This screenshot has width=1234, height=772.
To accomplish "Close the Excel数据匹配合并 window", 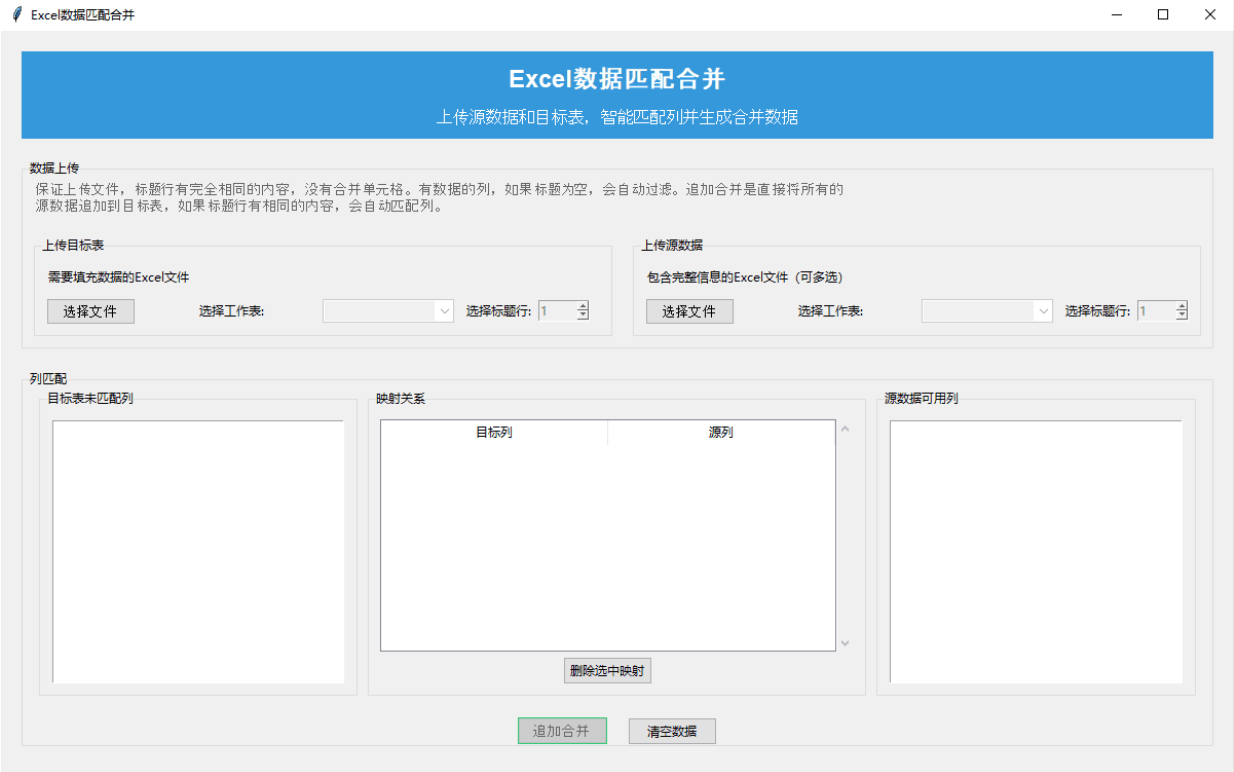I will coord(1210,15).
